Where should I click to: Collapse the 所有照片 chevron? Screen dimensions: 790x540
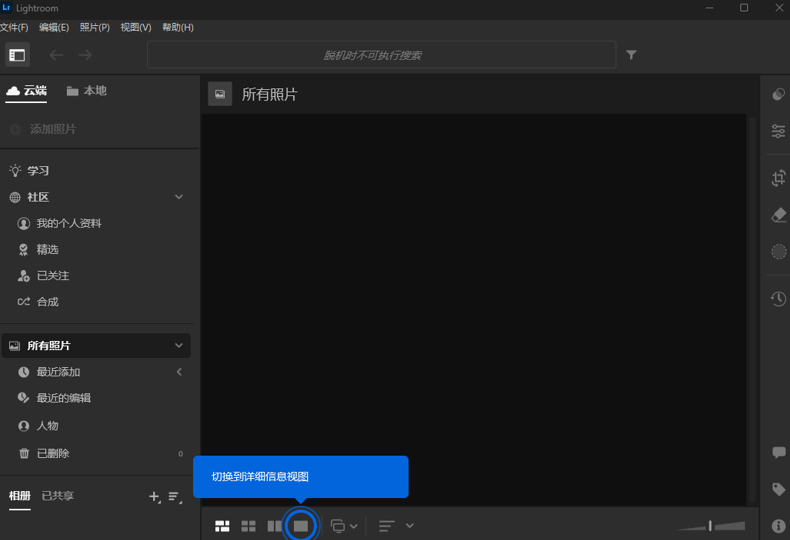[179, 346]
